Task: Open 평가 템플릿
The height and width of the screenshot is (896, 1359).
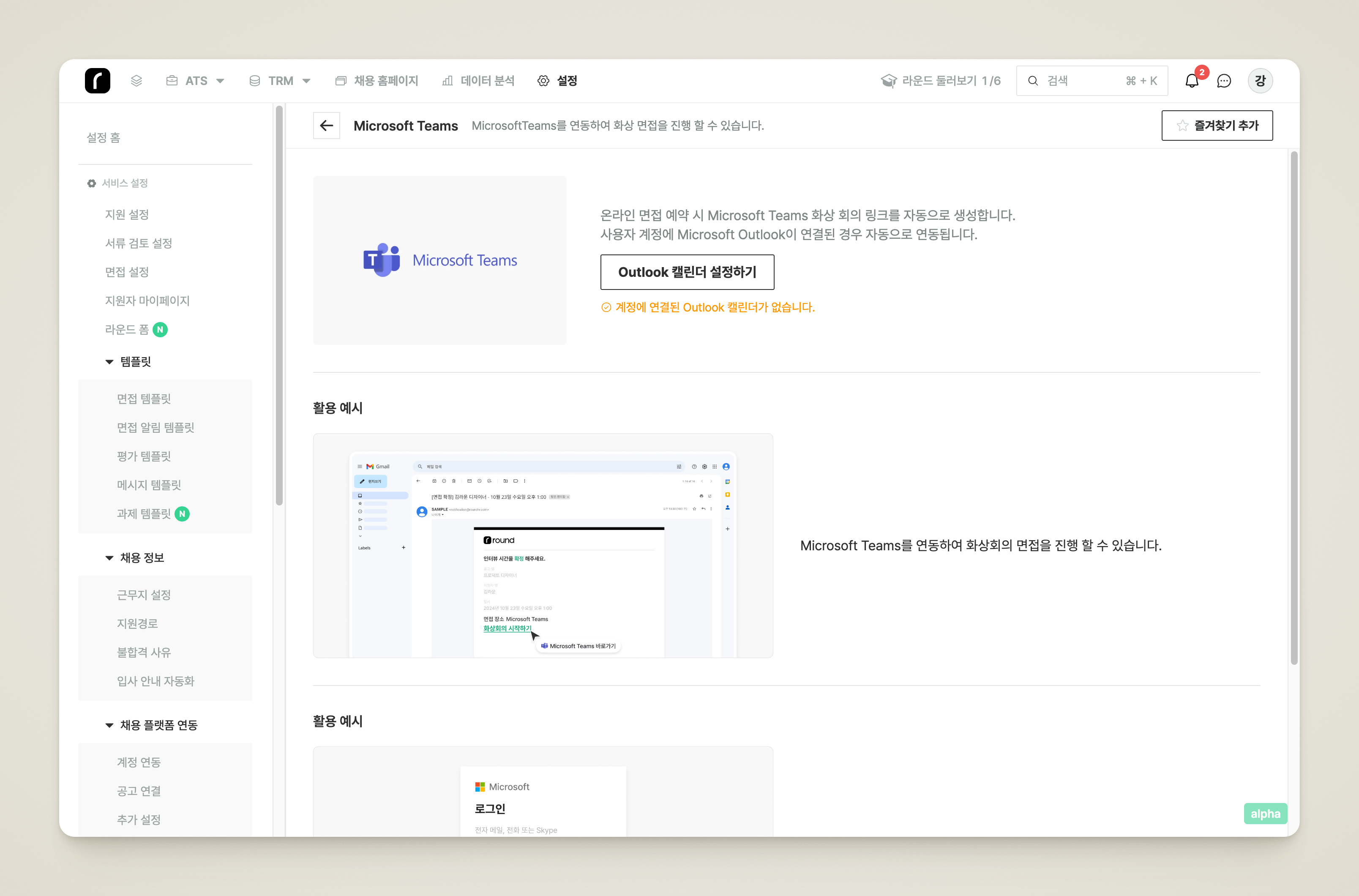Action: pyautogui.click(x=144, y=456)
